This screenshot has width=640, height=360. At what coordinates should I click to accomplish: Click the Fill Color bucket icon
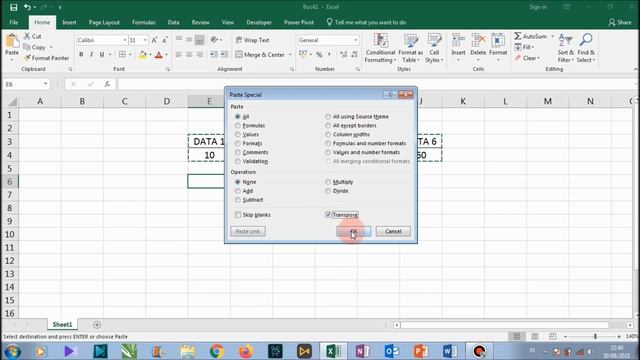point(142,54)
